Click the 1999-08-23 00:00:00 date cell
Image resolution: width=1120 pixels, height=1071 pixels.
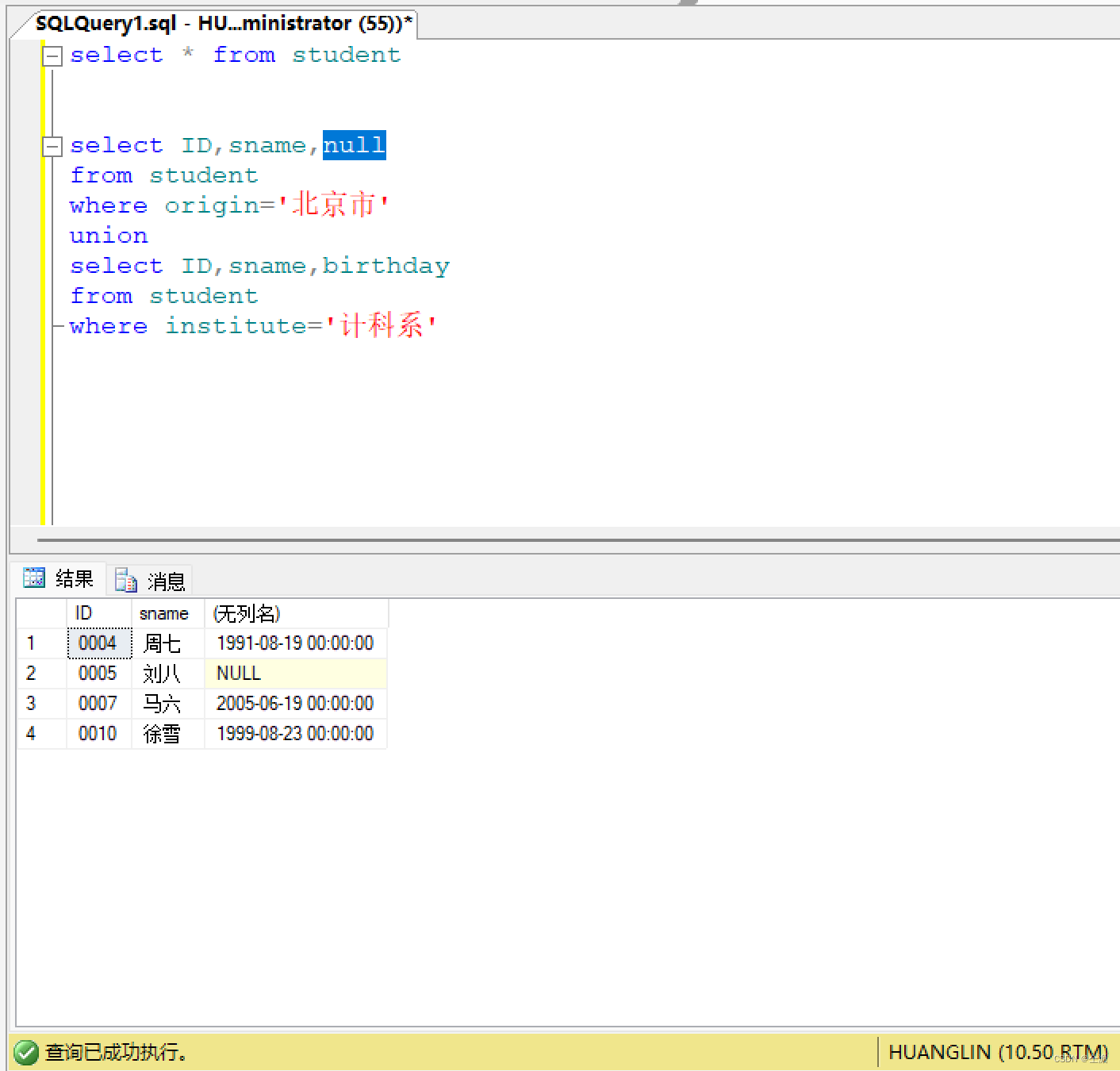tap(296, 734)
